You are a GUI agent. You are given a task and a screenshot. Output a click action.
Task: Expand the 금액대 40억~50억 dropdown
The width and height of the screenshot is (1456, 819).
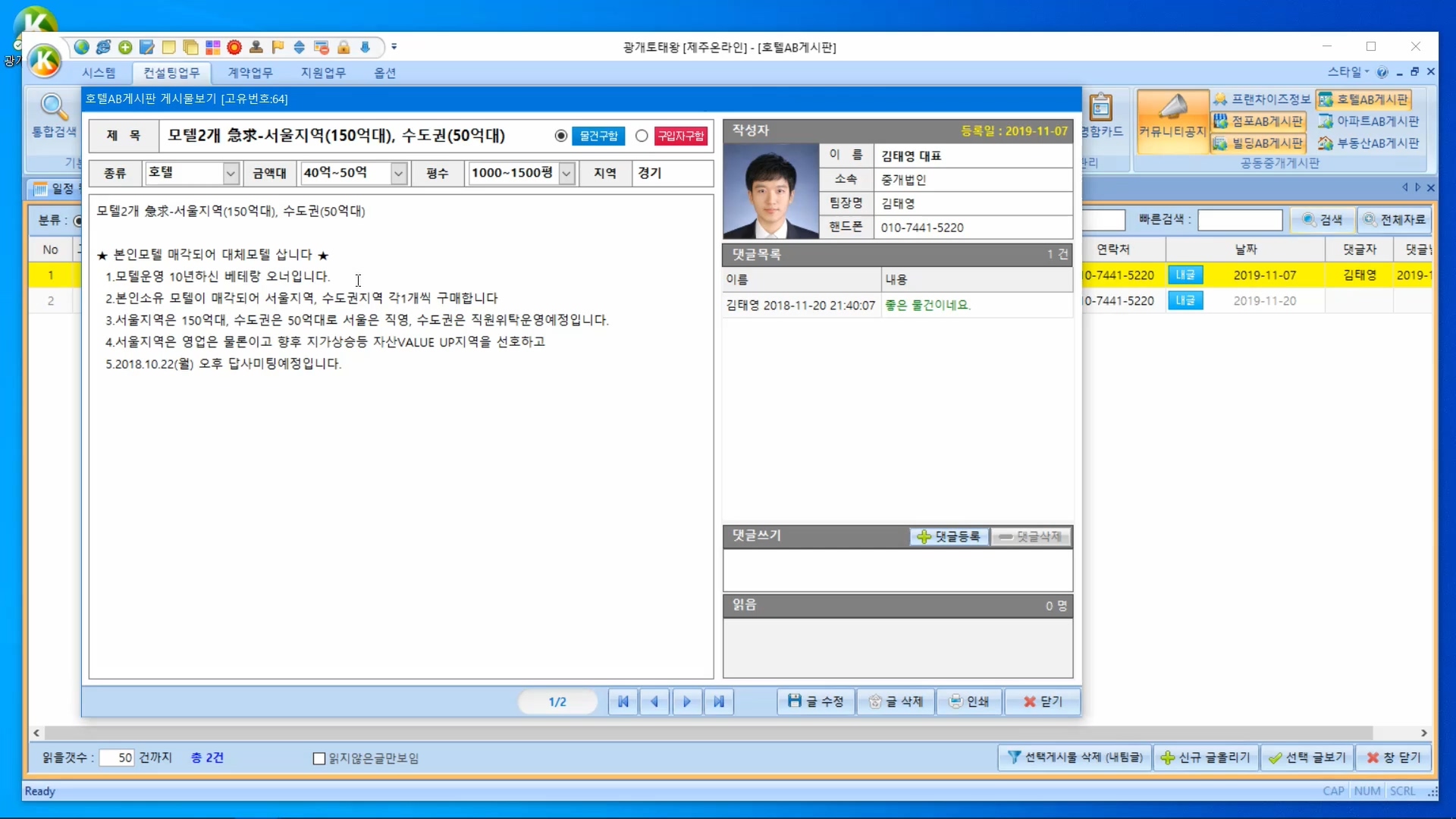(398, 174)
